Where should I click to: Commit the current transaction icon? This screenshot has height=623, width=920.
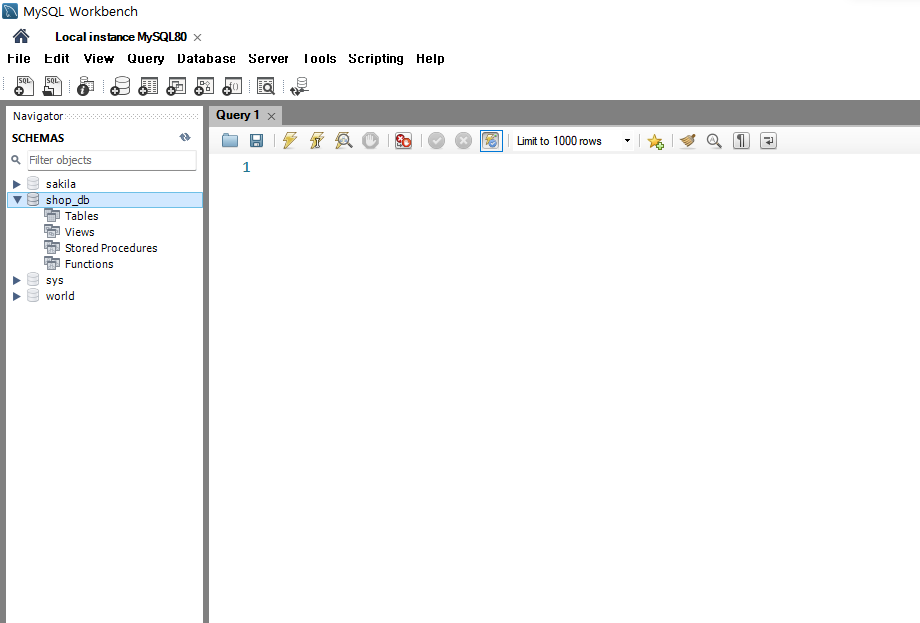[x=437, y=141]
